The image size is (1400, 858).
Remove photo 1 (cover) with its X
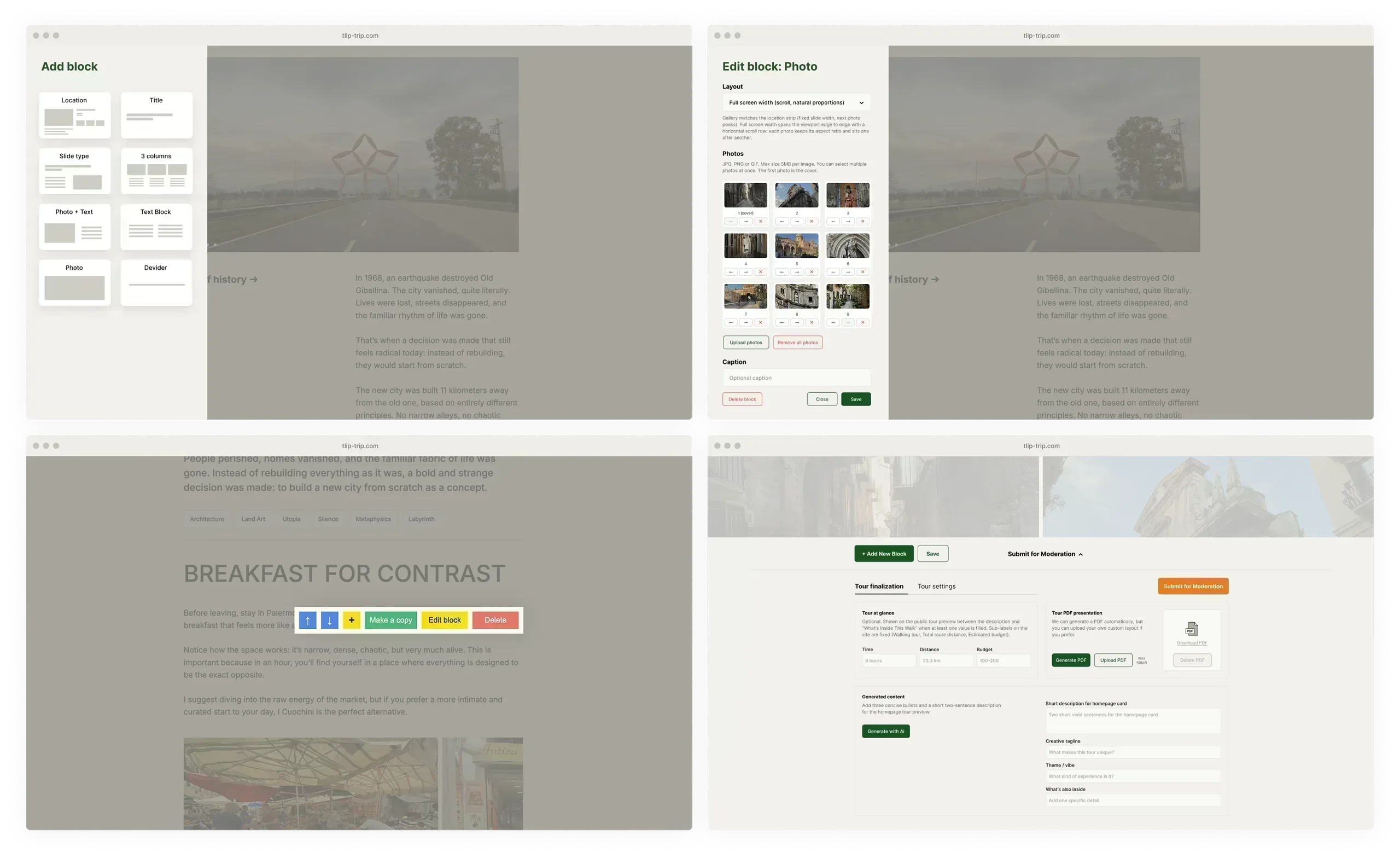tap(760, 221)
